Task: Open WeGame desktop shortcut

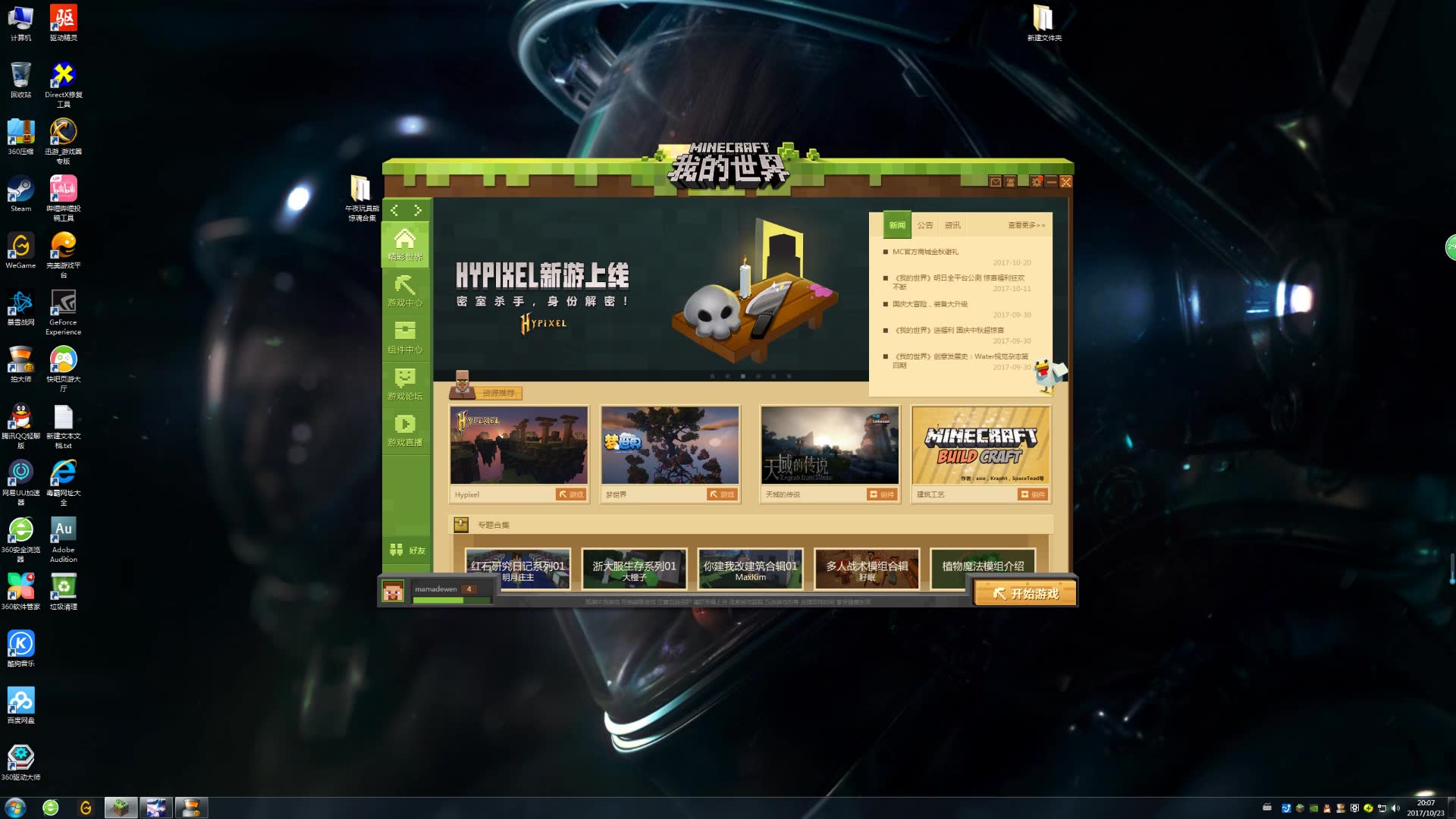Action: (x=20, y=251)
